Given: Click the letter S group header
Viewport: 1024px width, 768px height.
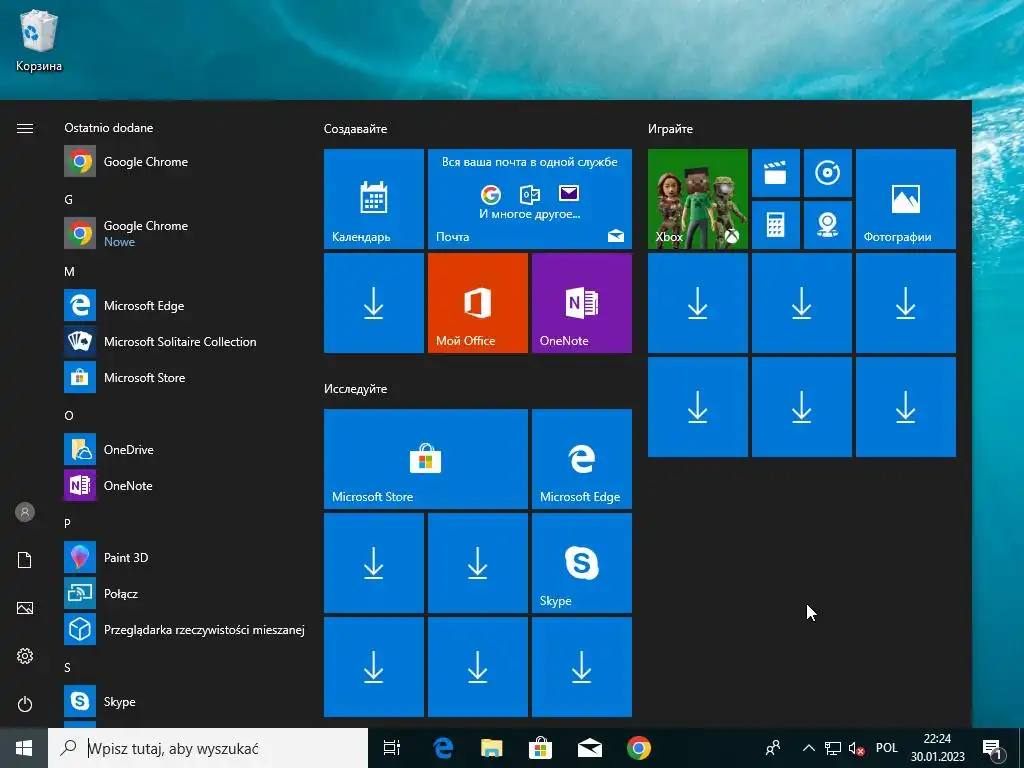Looking at the screenshot, I should pyautogui.click(x=67, y=667).
